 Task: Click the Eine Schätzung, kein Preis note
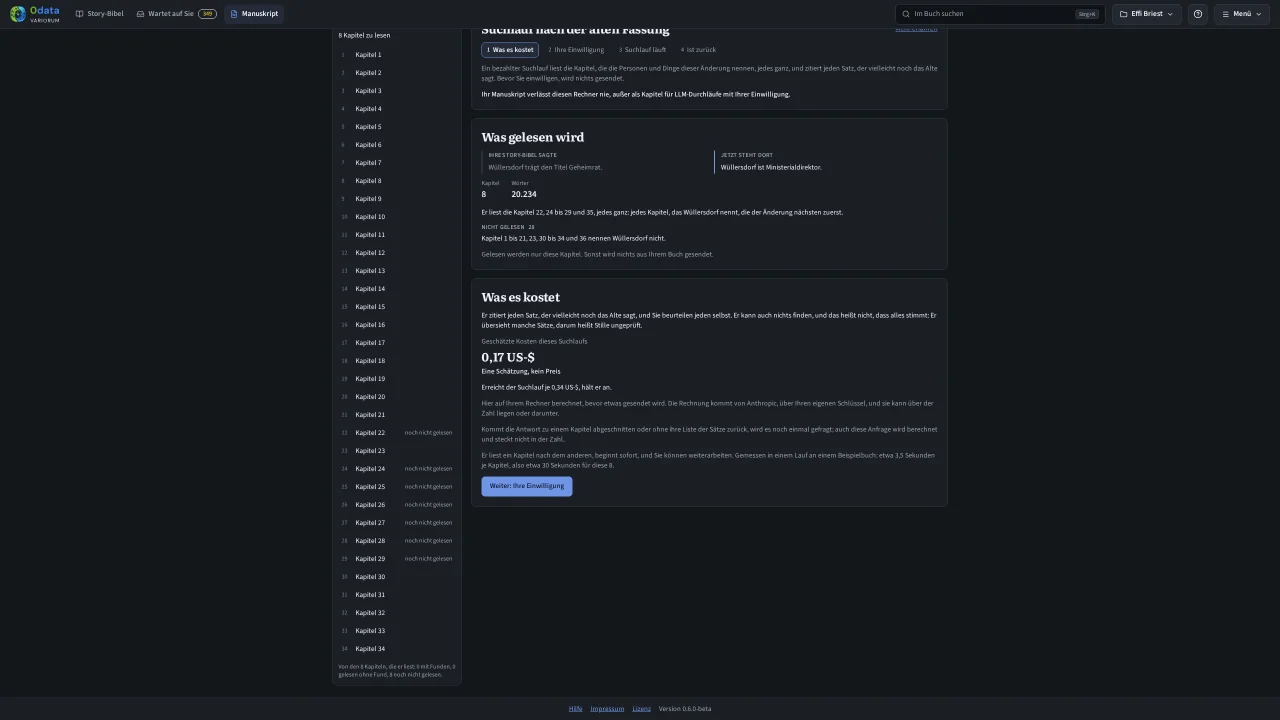click(x=521, y=371)
